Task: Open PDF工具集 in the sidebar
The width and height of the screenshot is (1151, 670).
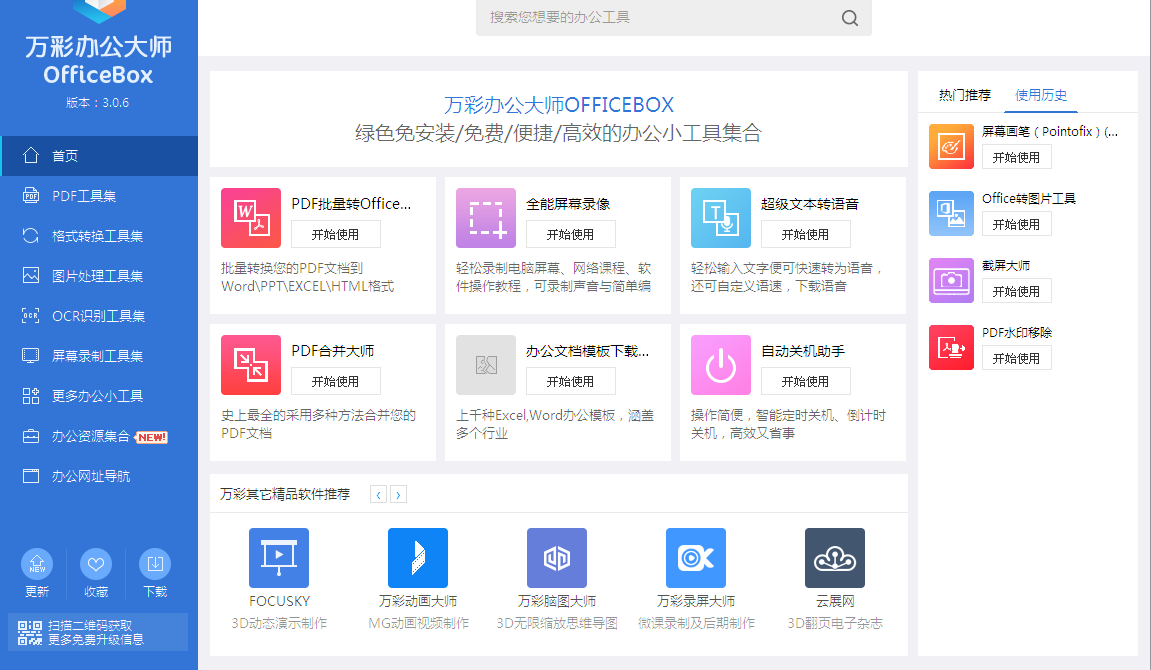Action: (84, 196)
